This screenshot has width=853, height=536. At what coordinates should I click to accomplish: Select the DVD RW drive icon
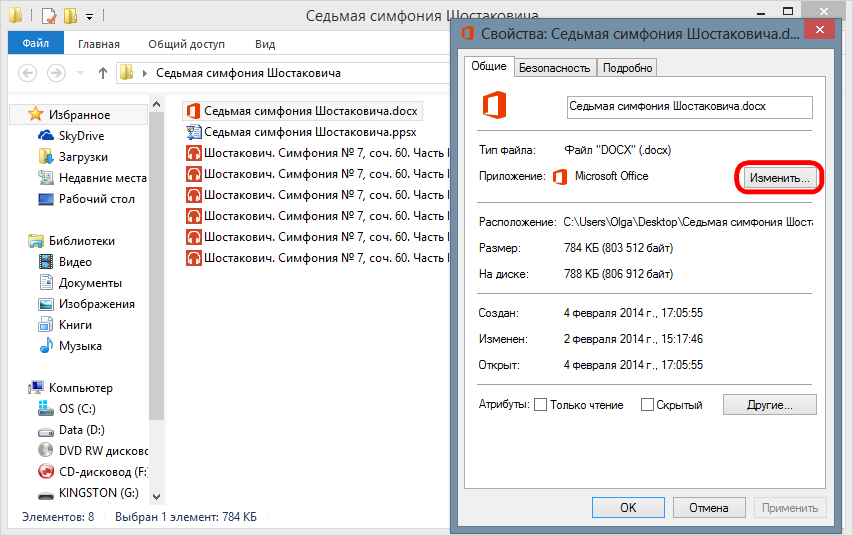click(46, 451)
